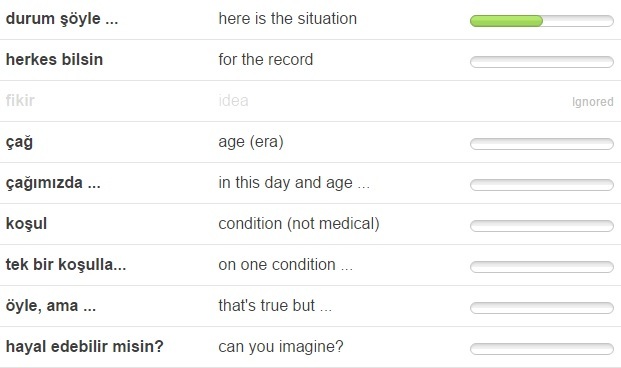Select the word 'koşul'

point(27,224)
